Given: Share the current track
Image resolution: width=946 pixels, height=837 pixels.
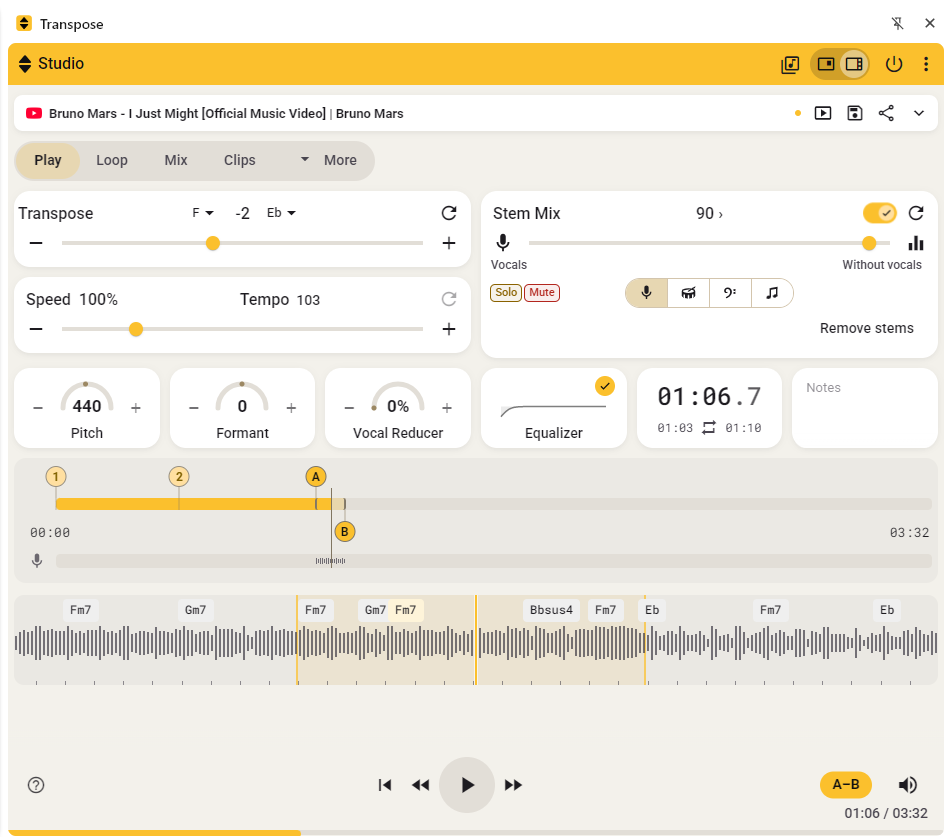Looking at the screenshot, I should click(886, 113).
